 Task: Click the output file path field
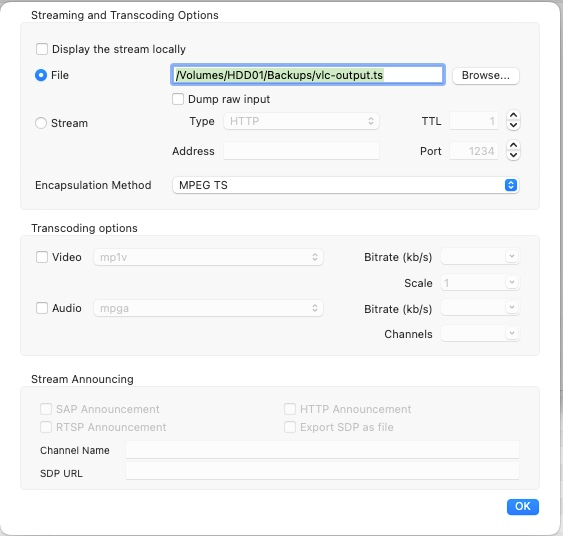[308, 75]
